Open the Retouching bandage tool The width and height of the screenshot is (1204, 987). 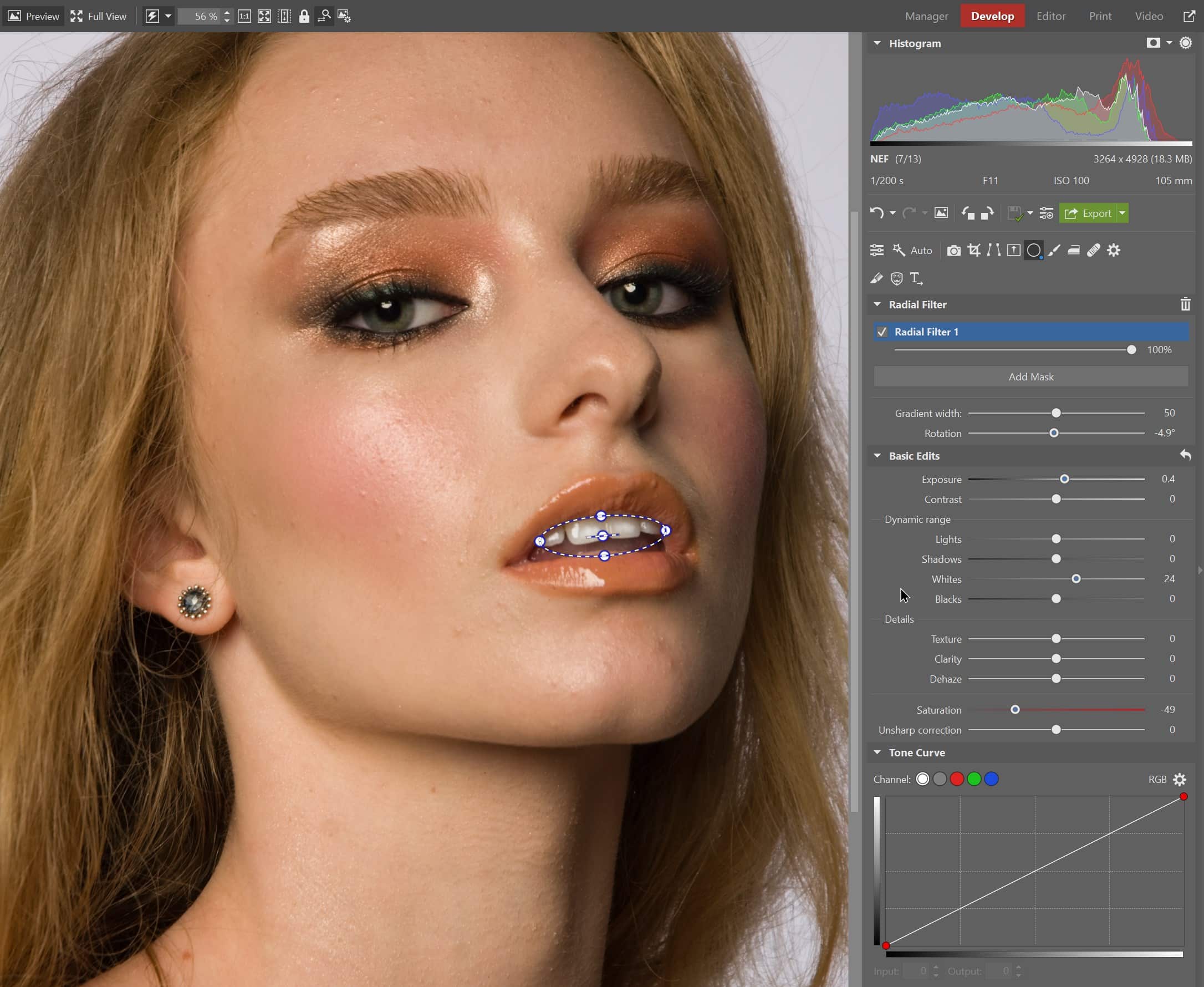pos(1093,250)
